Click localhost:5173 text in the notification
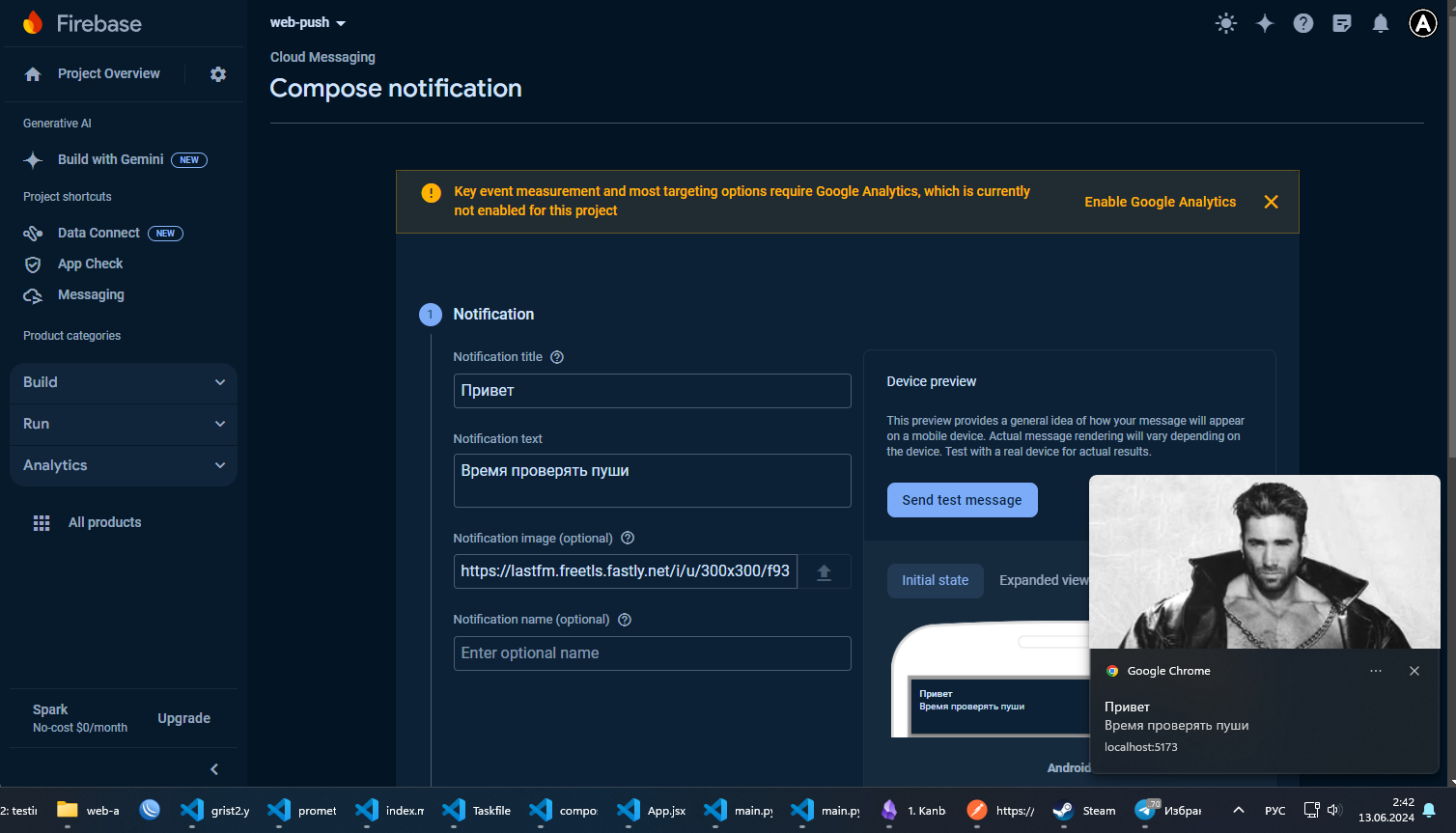The width and height of the screenshot is (1456, 833). 1141,747
